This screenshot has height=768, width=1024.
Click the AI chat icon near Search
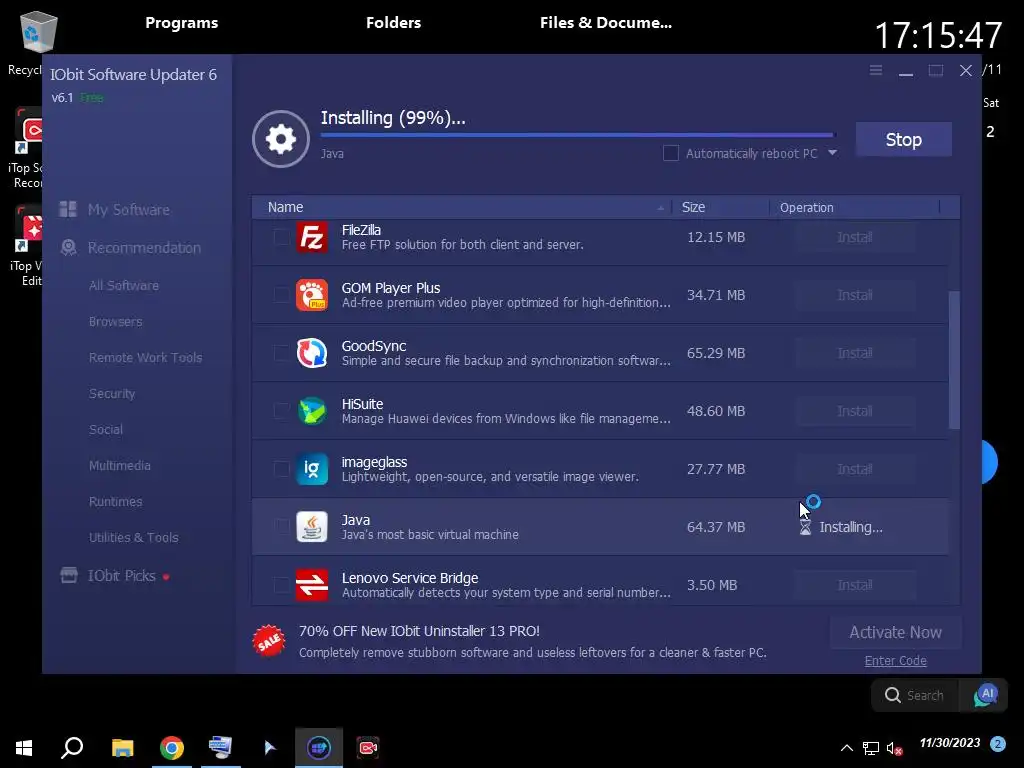tap(985, 696)
